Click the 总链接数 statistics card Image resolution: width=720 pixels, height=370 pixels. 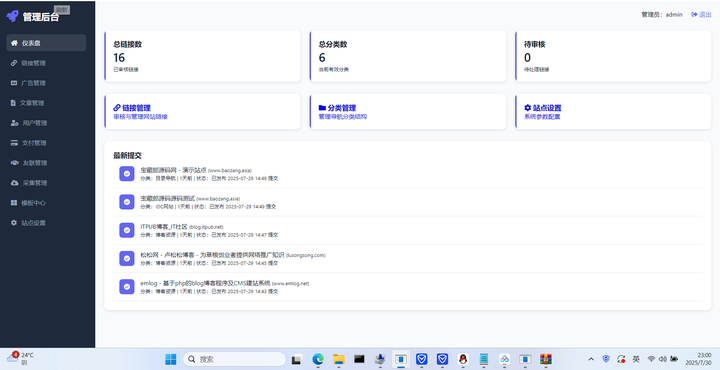click(202, 56)
